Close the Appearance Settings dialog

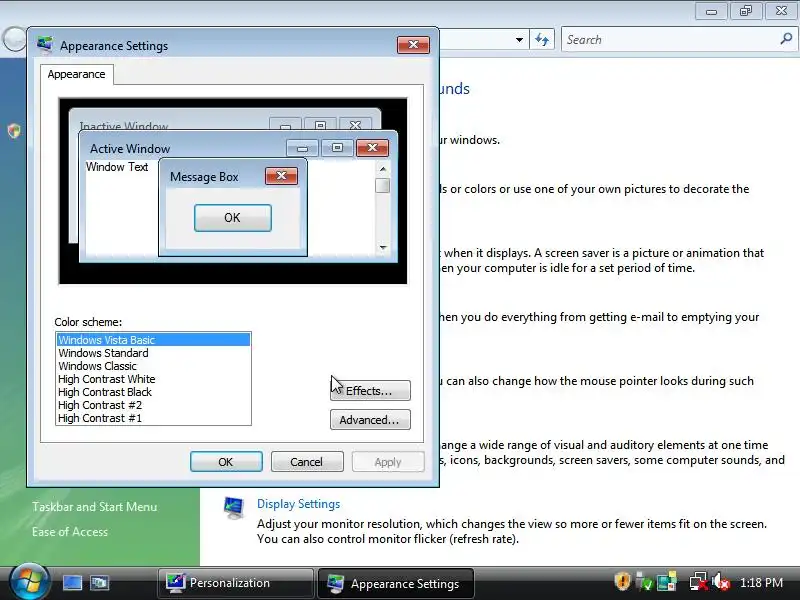coord(413,45)
